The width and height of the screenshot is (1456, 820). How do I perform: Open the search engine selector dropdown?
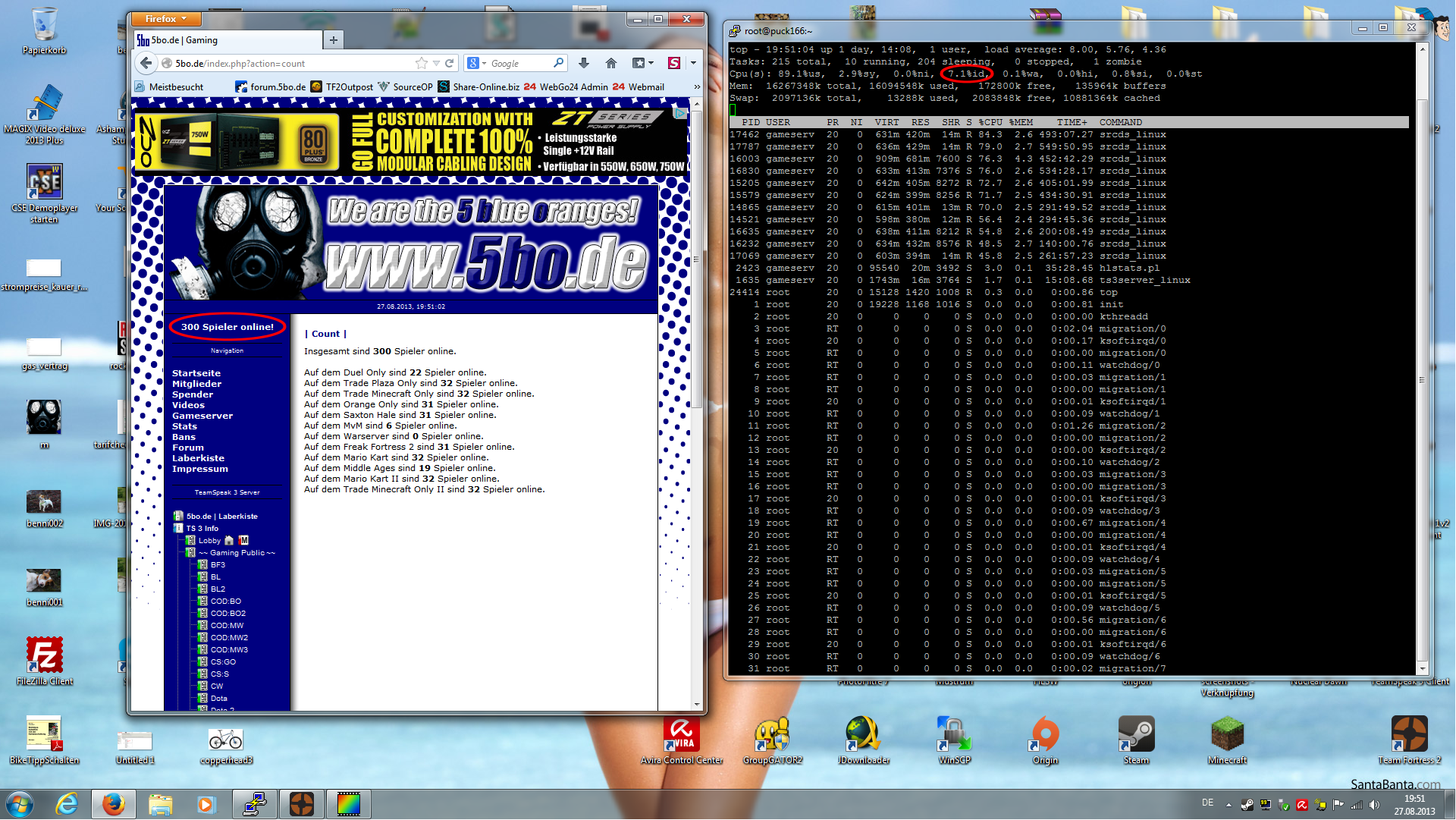476,64
